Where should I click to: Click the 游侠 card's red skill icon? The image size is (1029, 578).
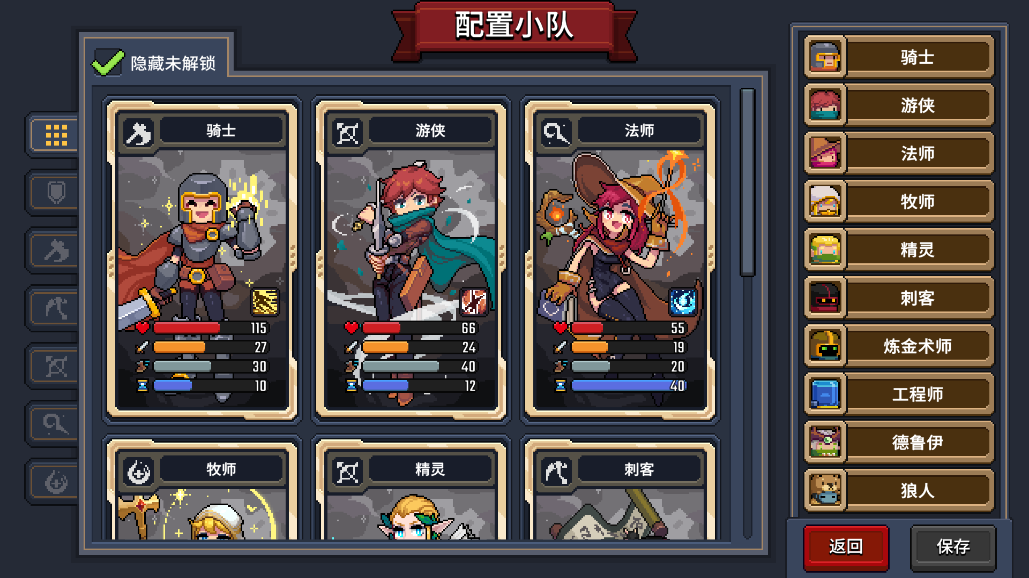click(x=473, y=301)
